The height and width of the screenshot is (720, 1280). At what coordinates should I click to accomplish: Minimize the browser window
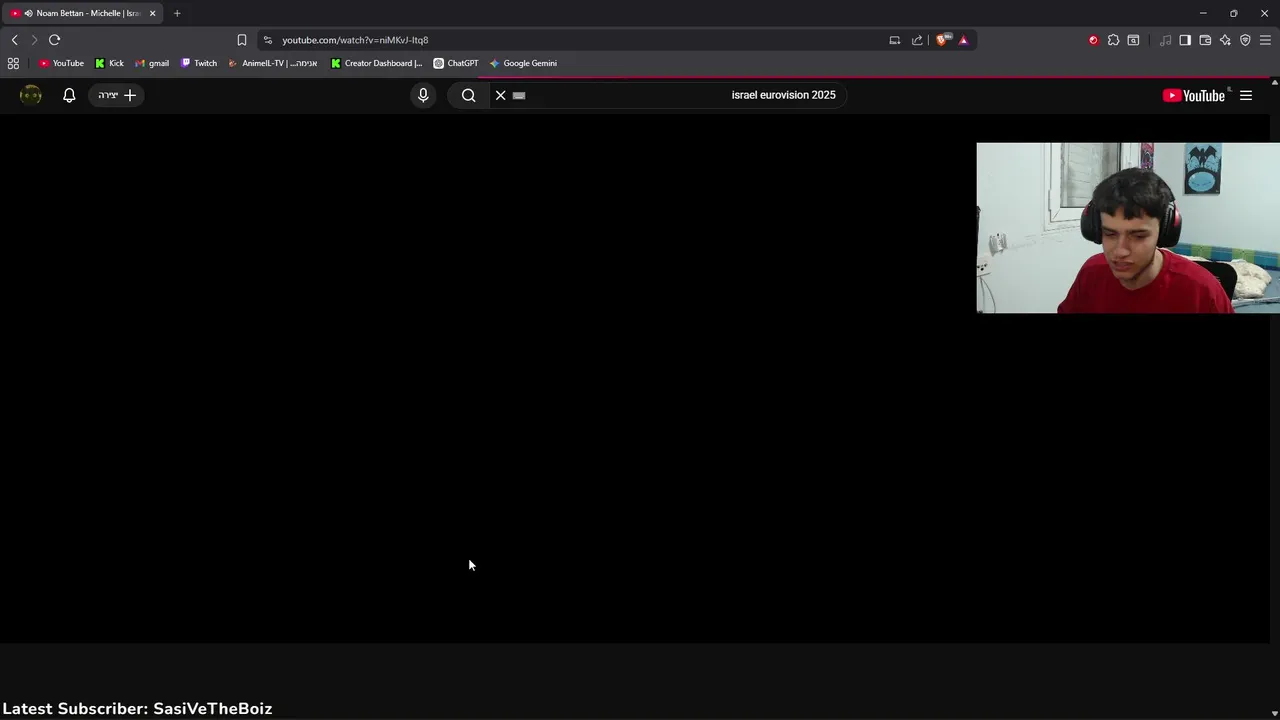[1203, 13]
